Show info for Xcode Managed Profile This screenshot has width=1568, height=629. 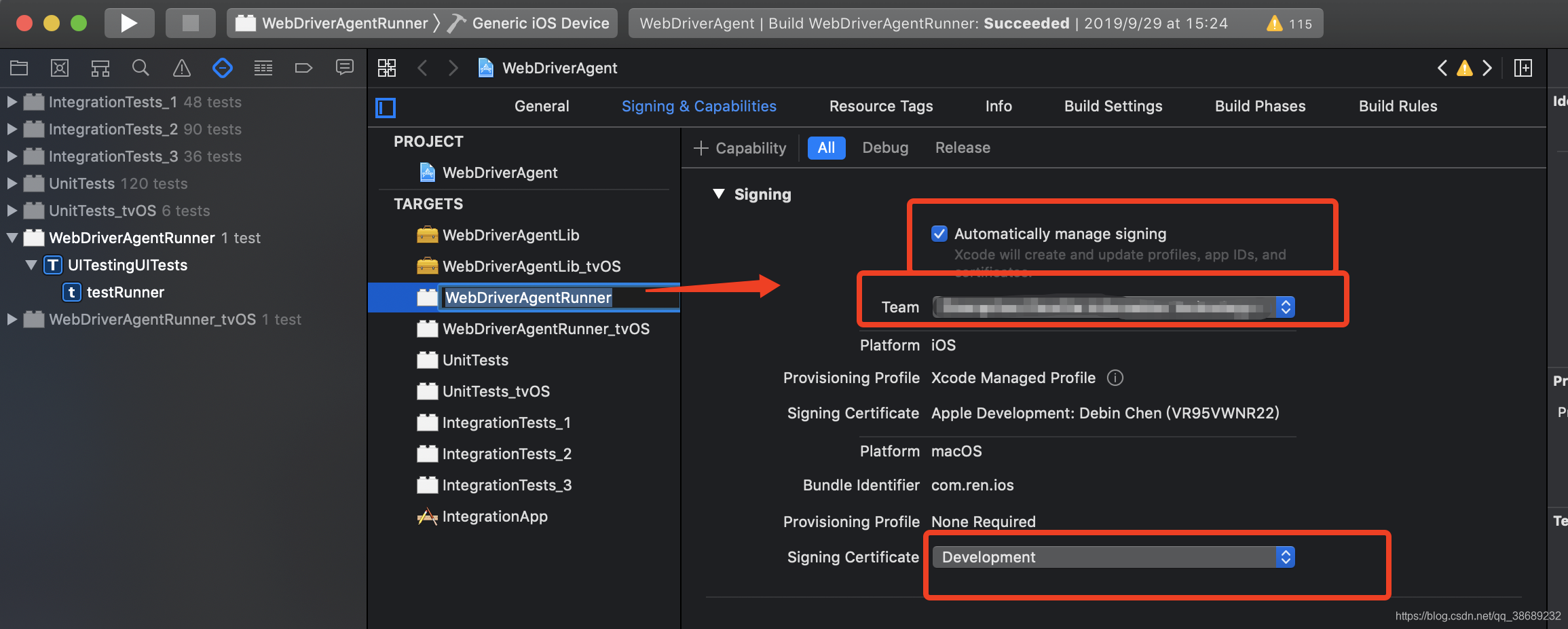click(1115, 378)
